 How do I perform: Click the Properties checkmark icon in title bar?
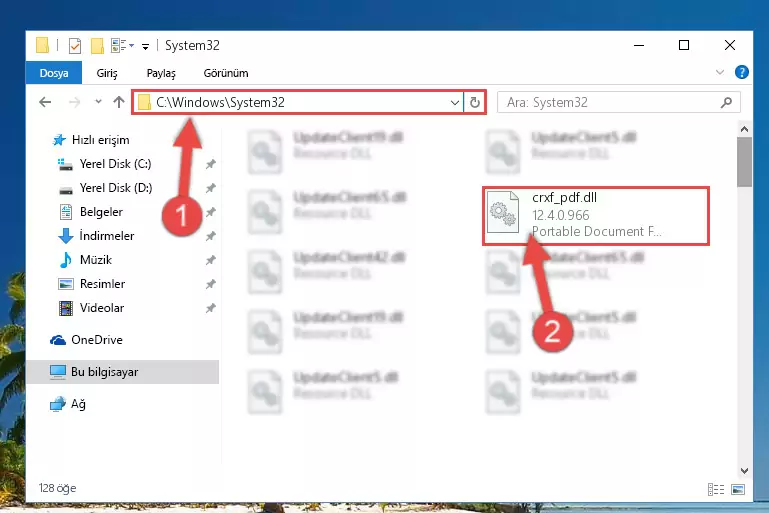[x=75, y=46]
